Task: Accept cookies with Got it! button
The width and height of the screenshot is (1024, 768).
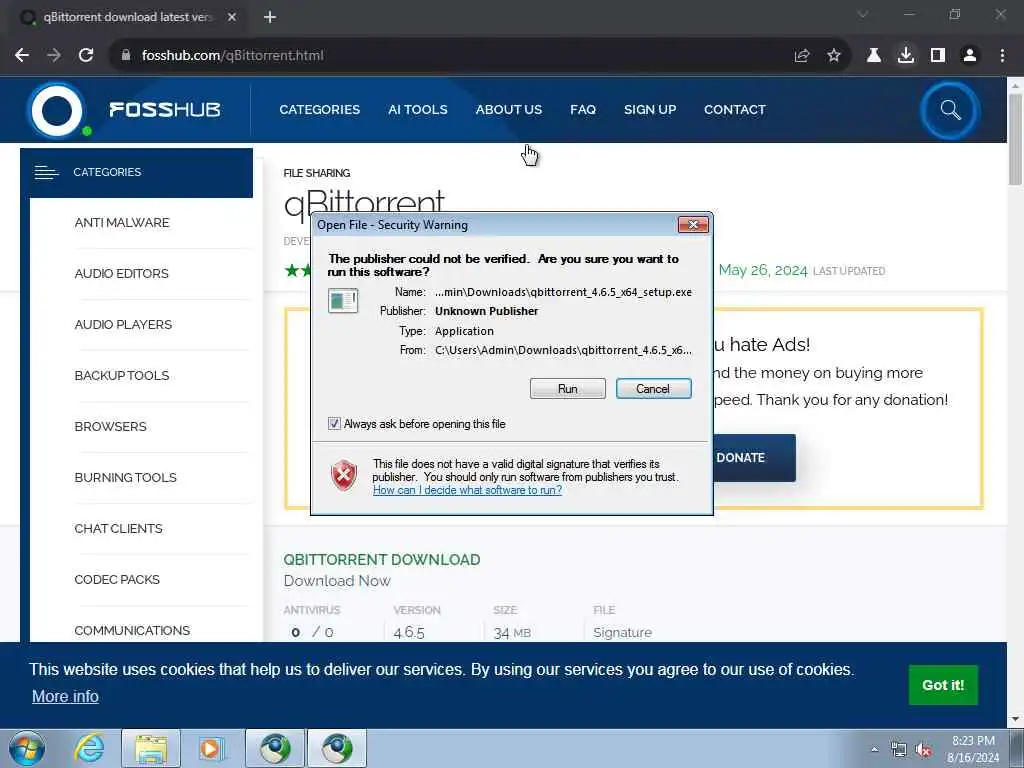Action: click(x=943, y=684)
